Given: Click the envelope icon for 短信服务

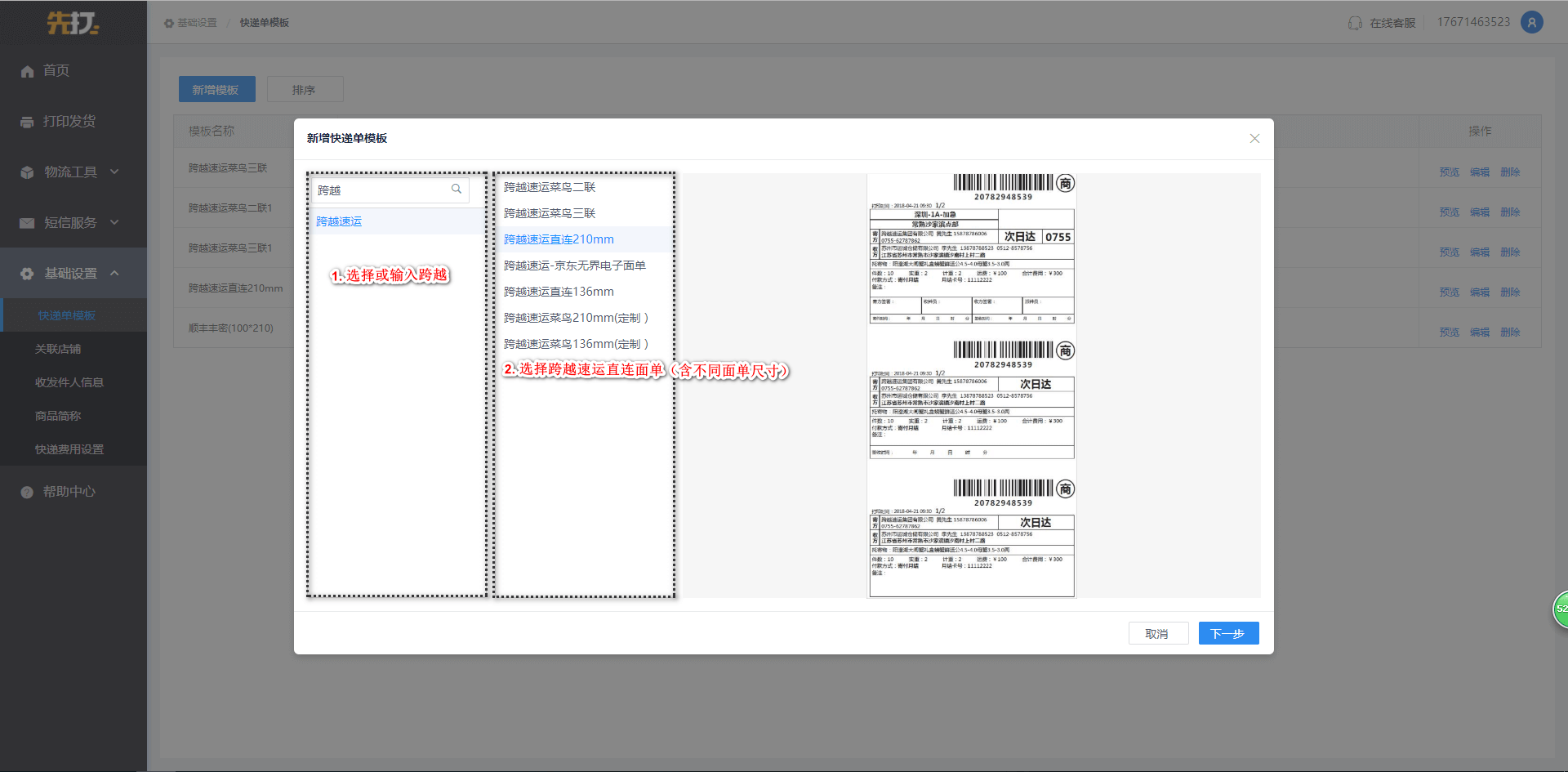Looking at the screenshot, I should tap(27, 223).
